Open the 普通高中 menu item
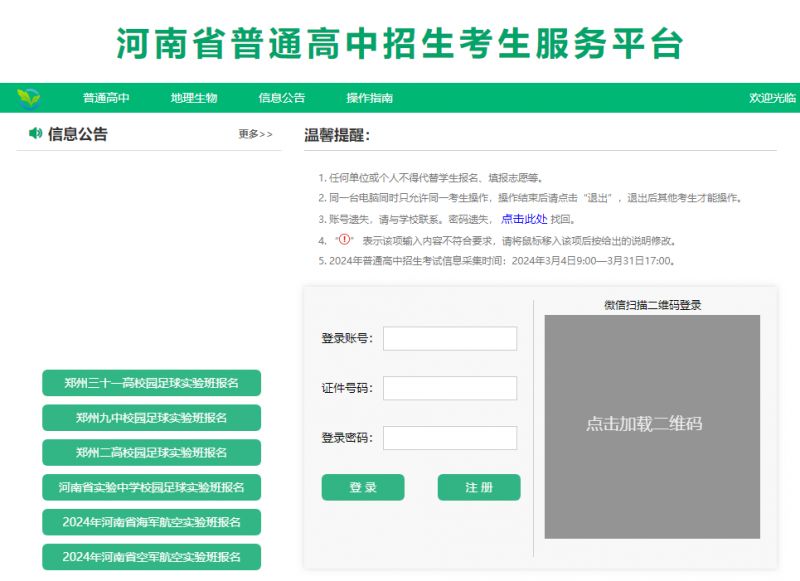800x581 pixels. [106, 98]
